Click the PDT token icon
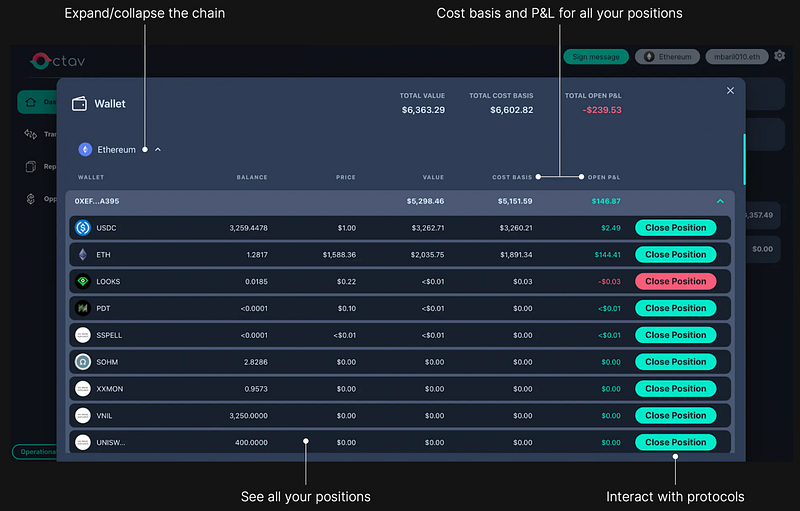 tap(82, 308)
